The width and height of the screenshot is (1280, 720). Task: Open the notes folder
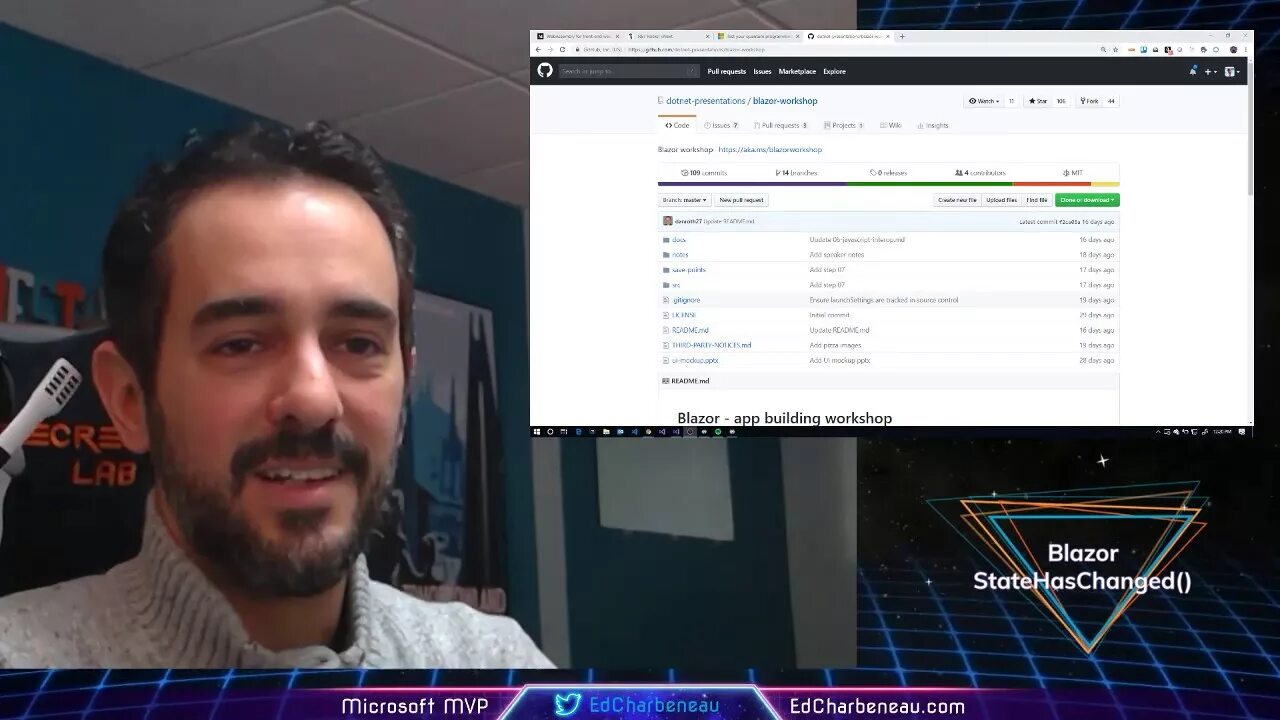[x=680, y=255]
